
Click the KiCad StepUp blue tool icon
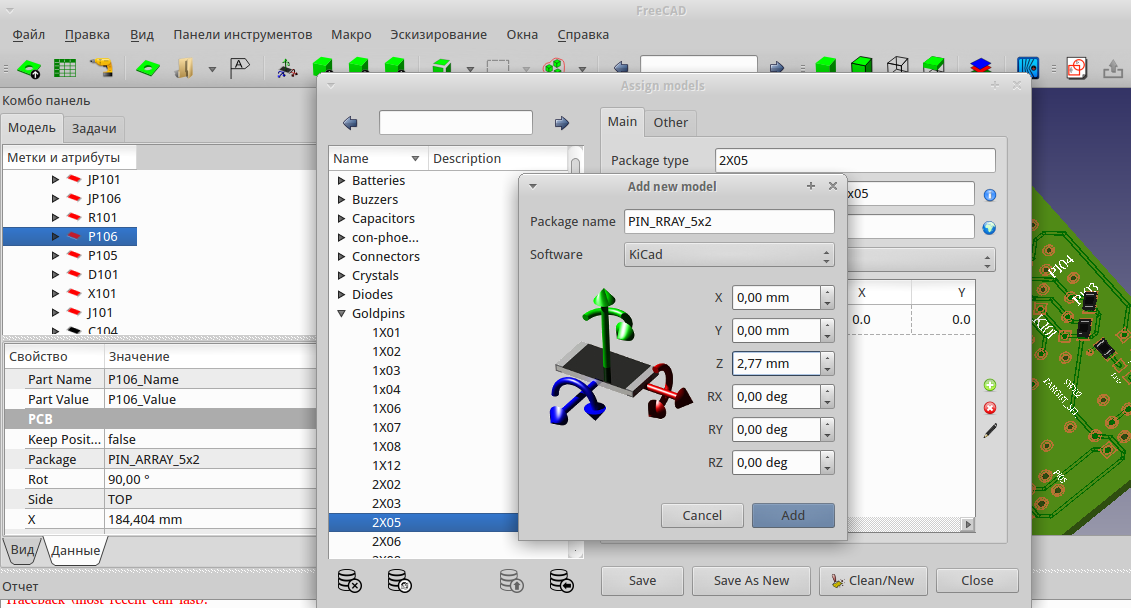(1027, 65)
